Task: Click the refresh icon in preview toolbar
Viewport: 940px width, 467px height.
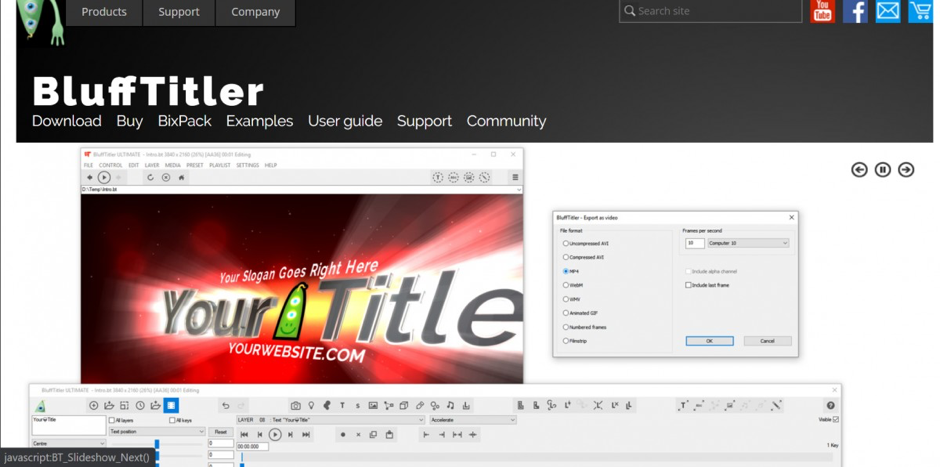Action: (150, 177)
